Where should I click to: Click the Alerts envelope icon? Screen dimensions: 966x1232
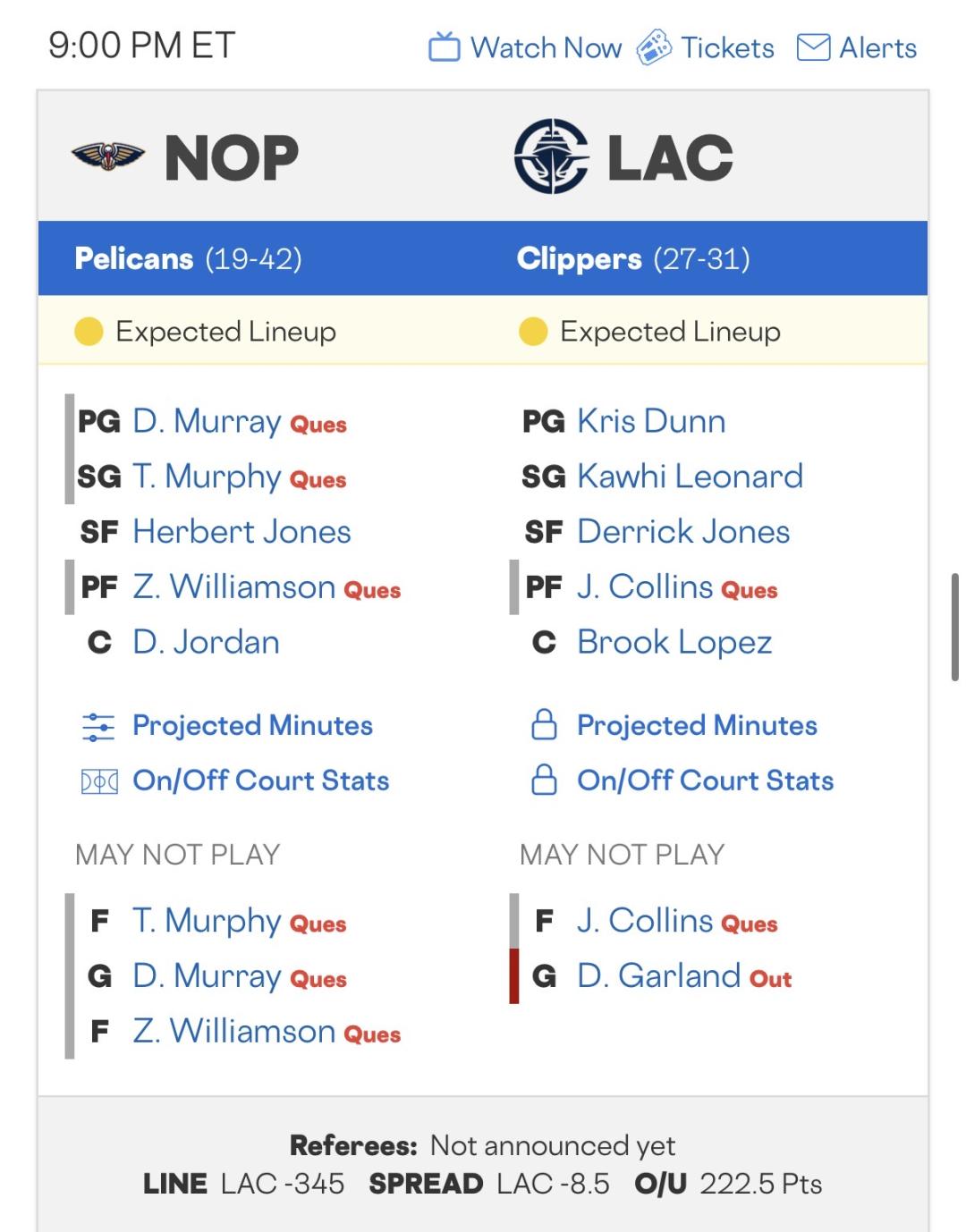(813, 47)
